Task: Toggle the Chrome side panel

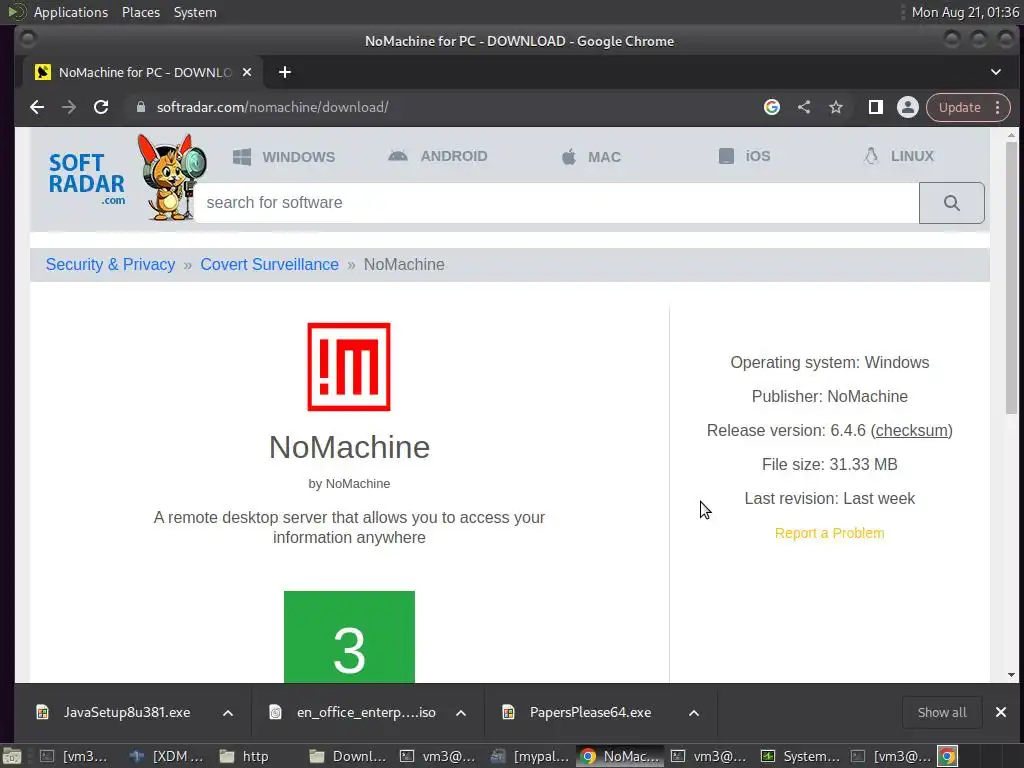Action: (x=876, y=107)
